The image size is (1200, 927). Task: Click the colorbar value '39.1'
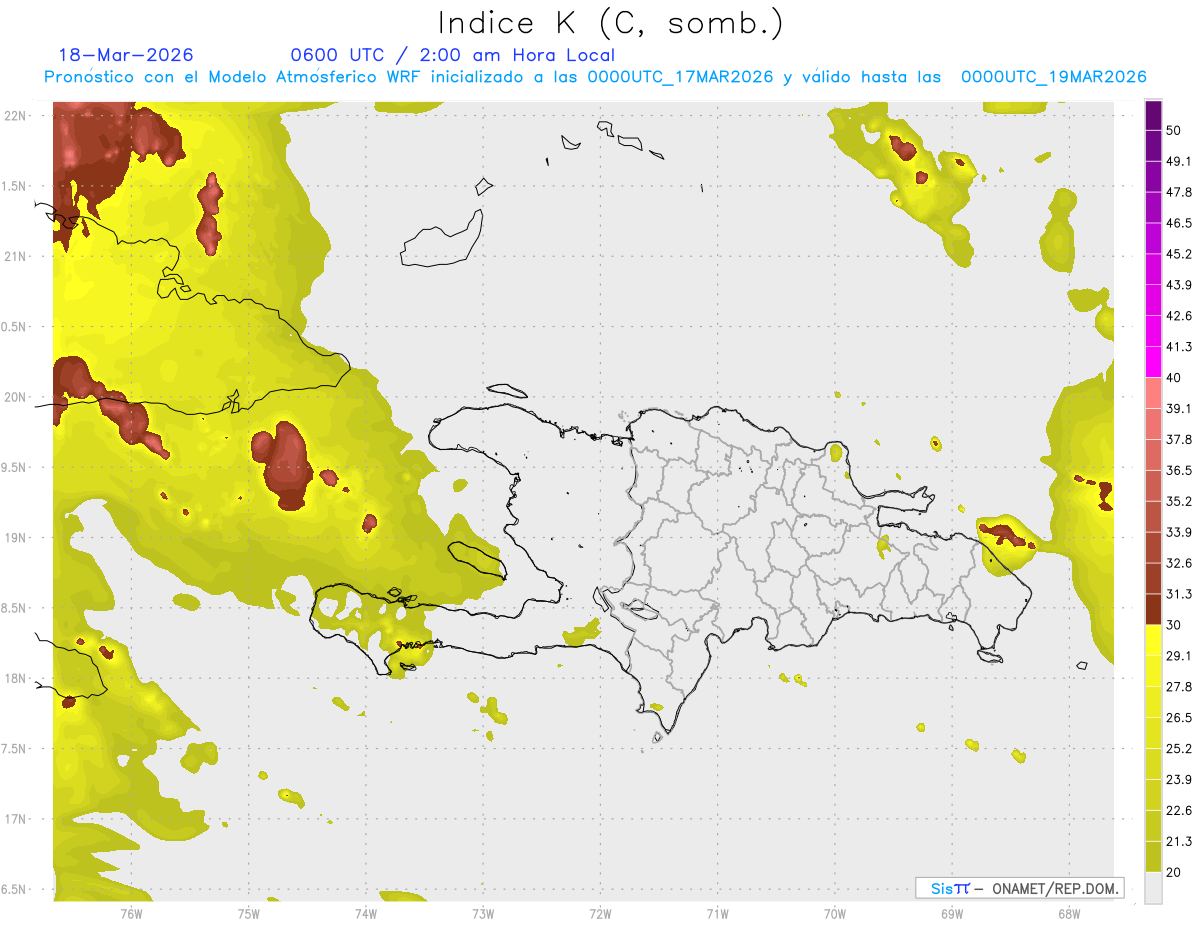coord(1179,409)
